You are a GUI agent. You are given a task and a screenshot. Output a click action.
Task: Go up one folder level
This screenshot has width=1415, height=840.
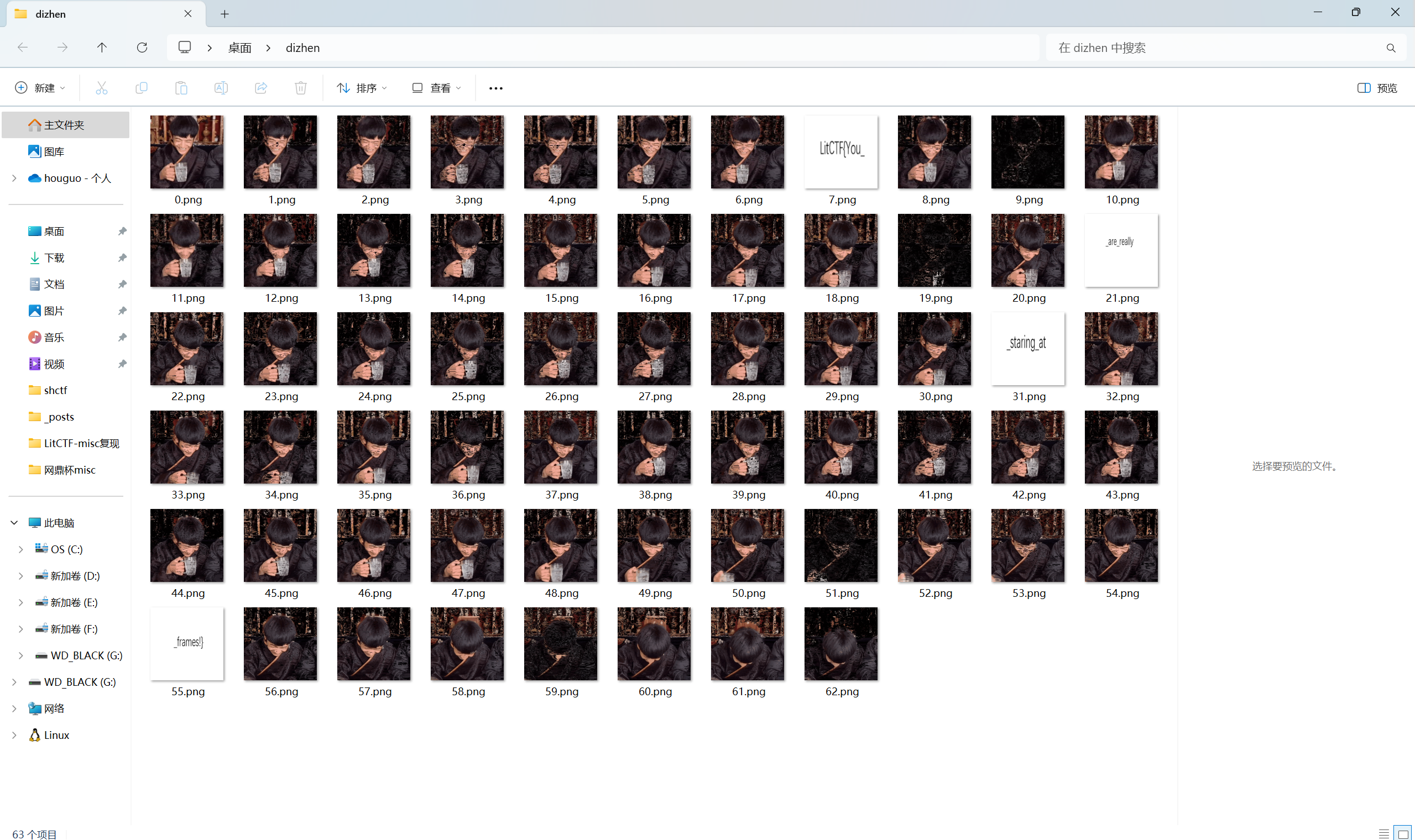point(102,48)
